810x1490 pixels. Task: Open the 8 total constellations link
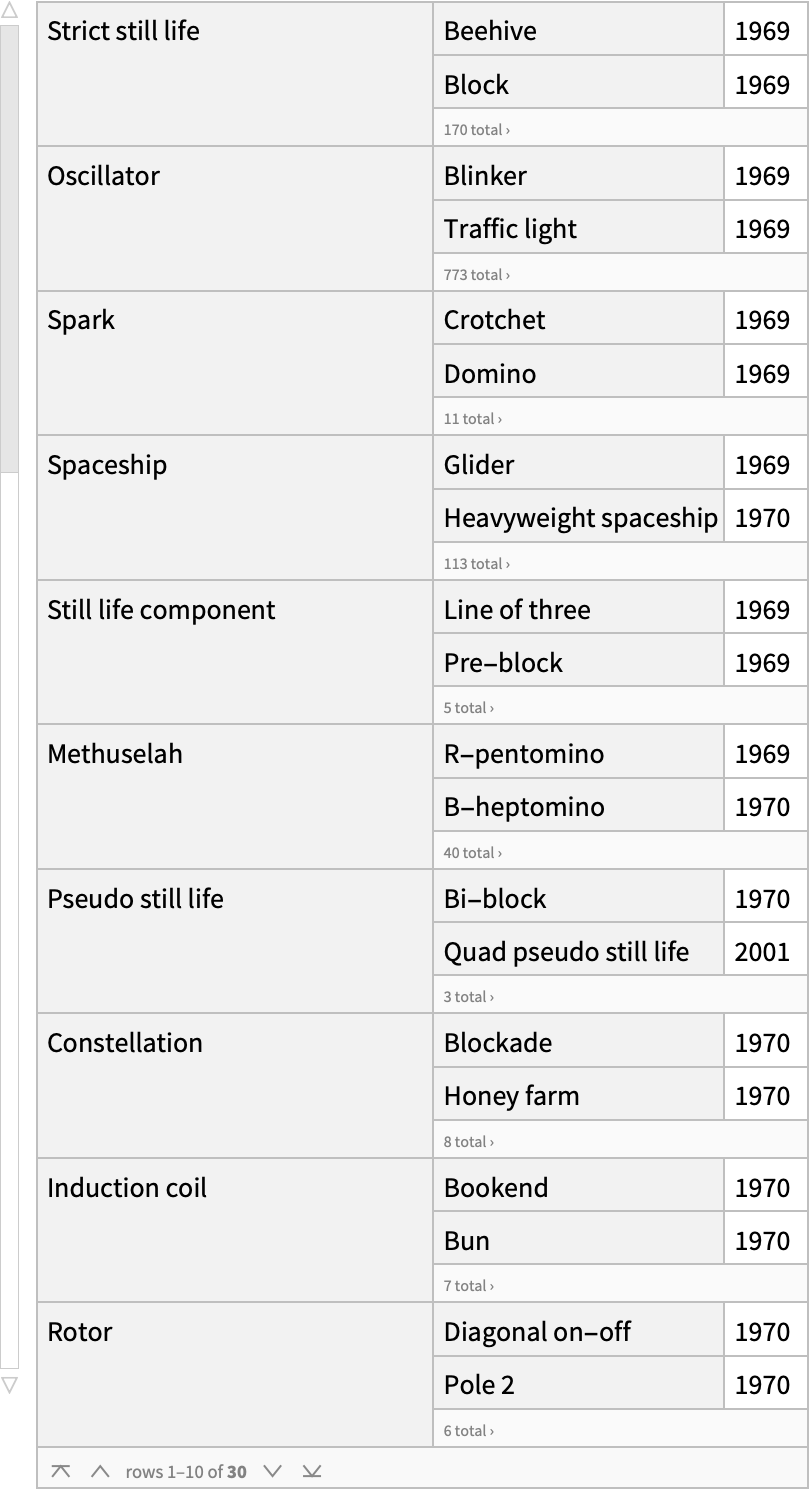tap(469, 1142)
